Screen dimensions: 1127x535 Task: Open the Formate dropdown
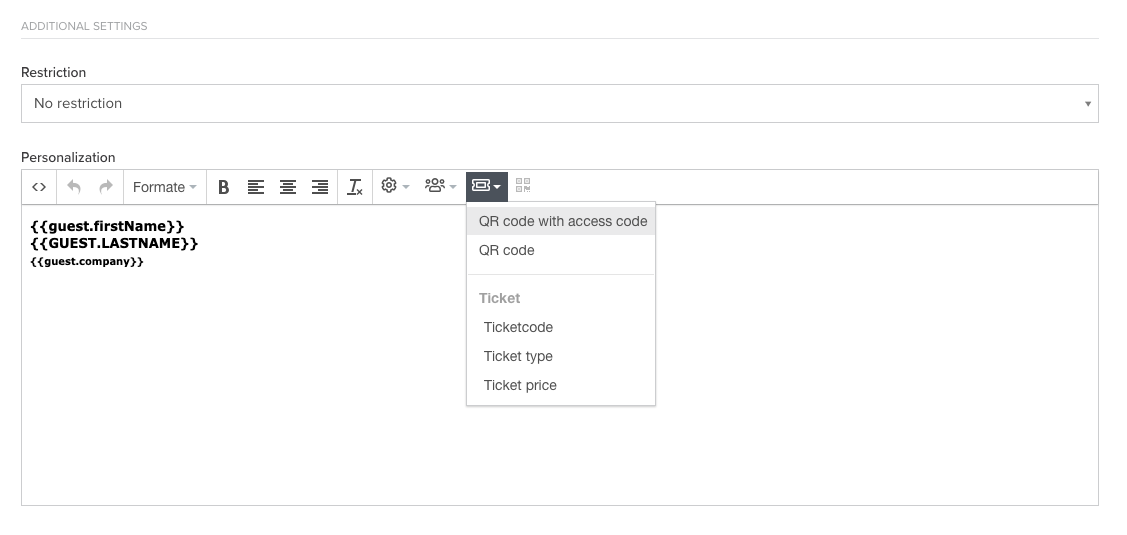point(164,187)
